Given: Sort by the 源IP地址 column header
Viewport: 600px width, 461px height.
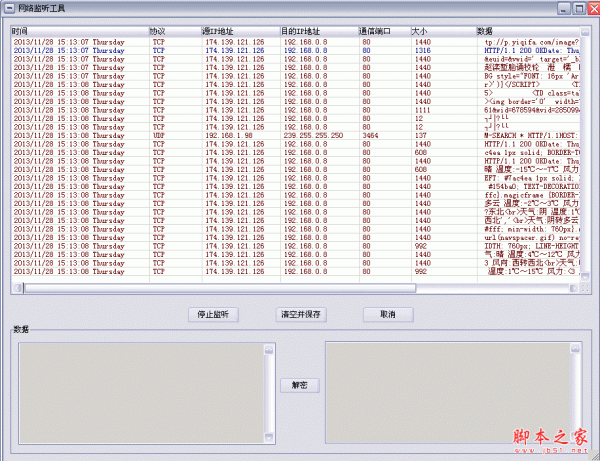Looking at the screenshot, I should point(241,31).
